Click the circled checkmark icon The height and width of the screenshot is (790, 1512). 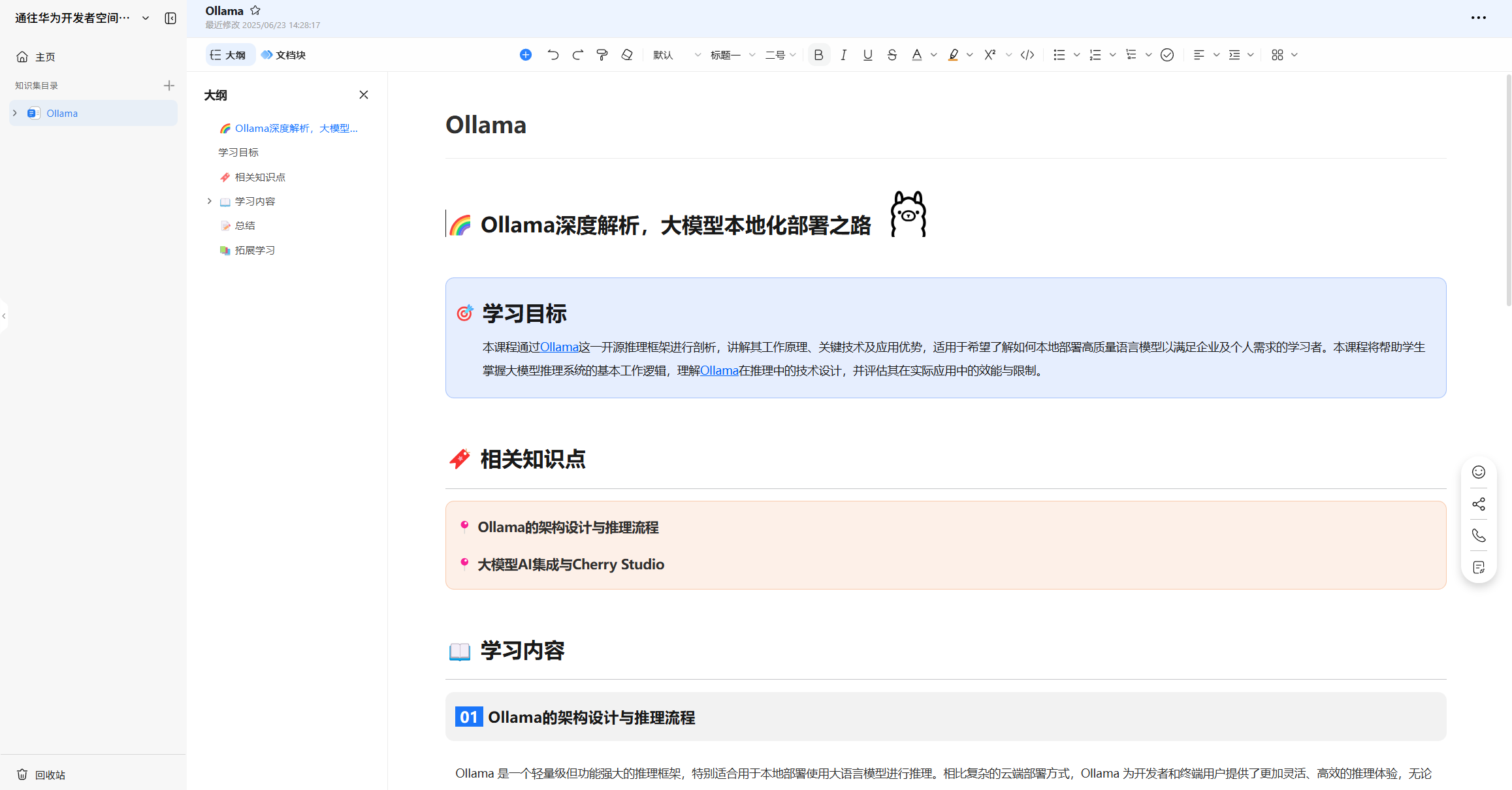[x=1167, y=55]
